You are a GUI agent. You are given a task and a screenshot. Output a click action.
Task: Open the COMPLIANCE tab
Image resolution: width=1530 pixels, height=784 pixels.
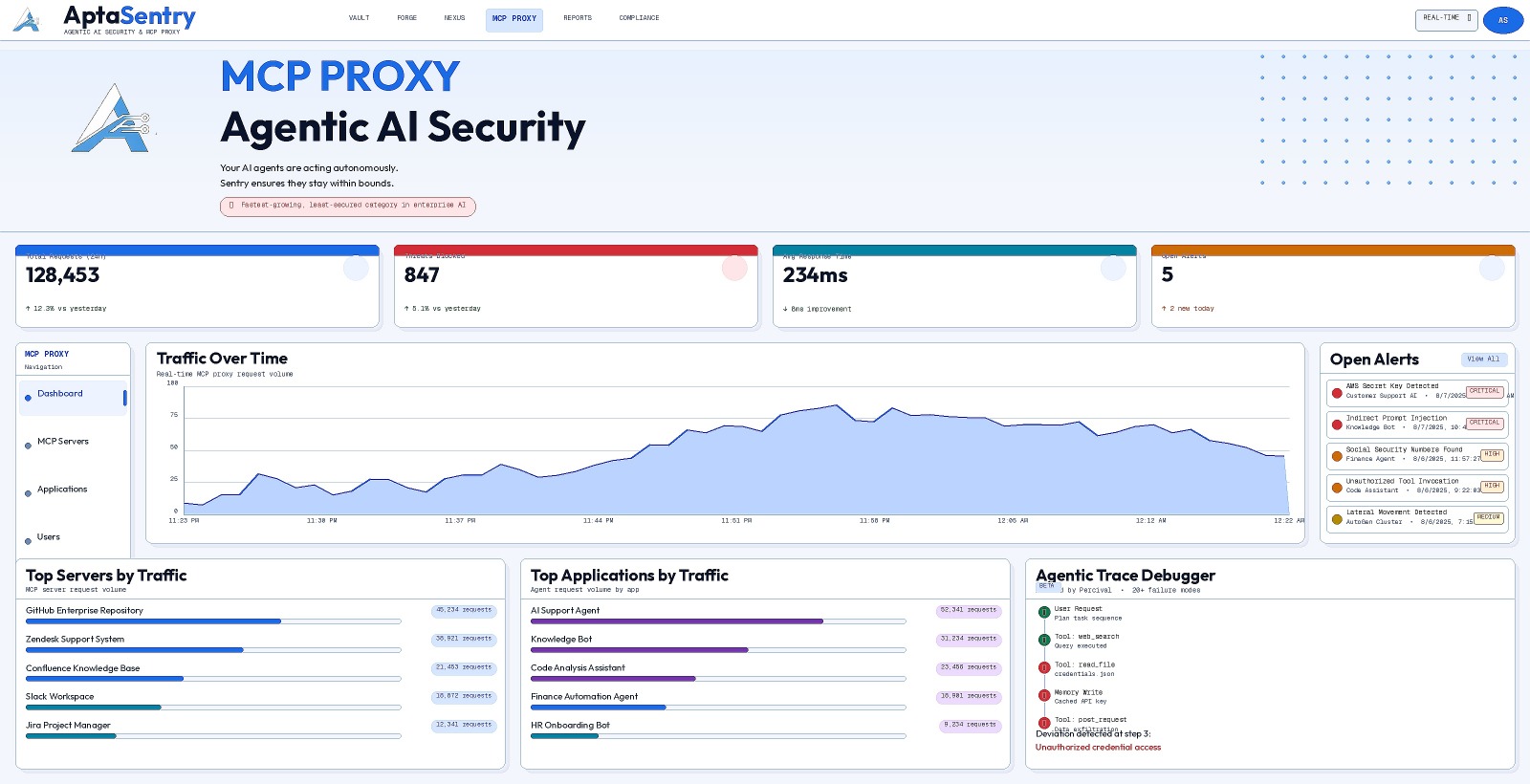[639, 18]
